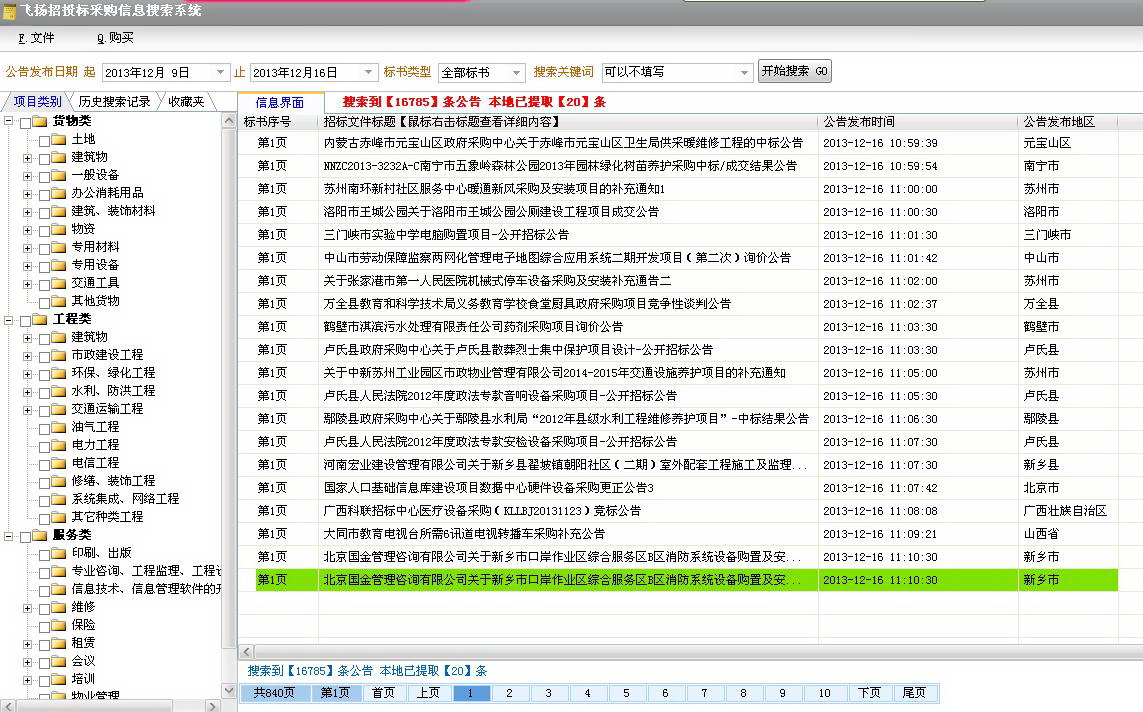The height and width of the screenshot is (712, 1143).
Task: Jump to the 尾页 last page
Action: click(x=914, y=692)
